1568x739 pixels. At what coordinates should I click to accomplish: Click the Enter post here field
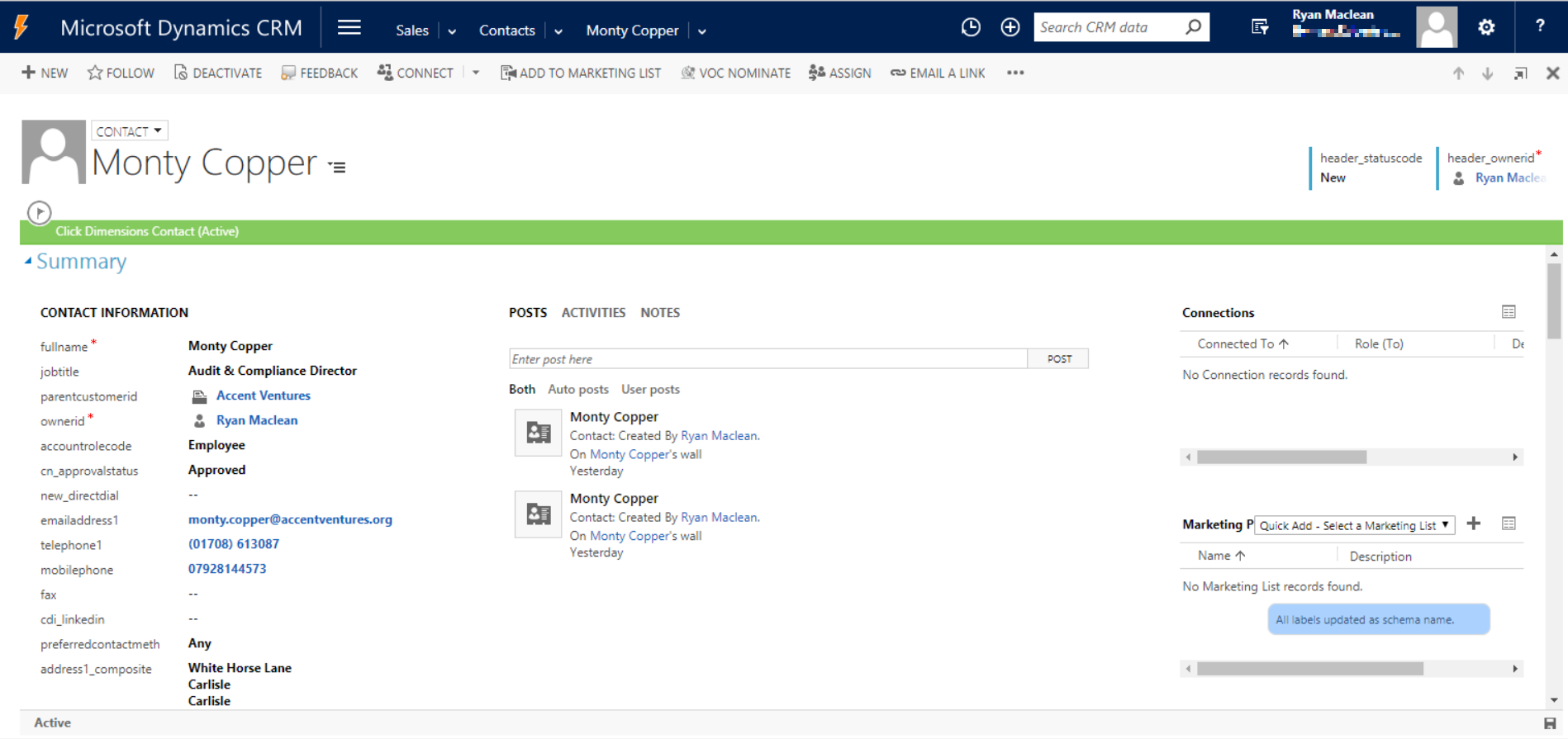(767, 359)
